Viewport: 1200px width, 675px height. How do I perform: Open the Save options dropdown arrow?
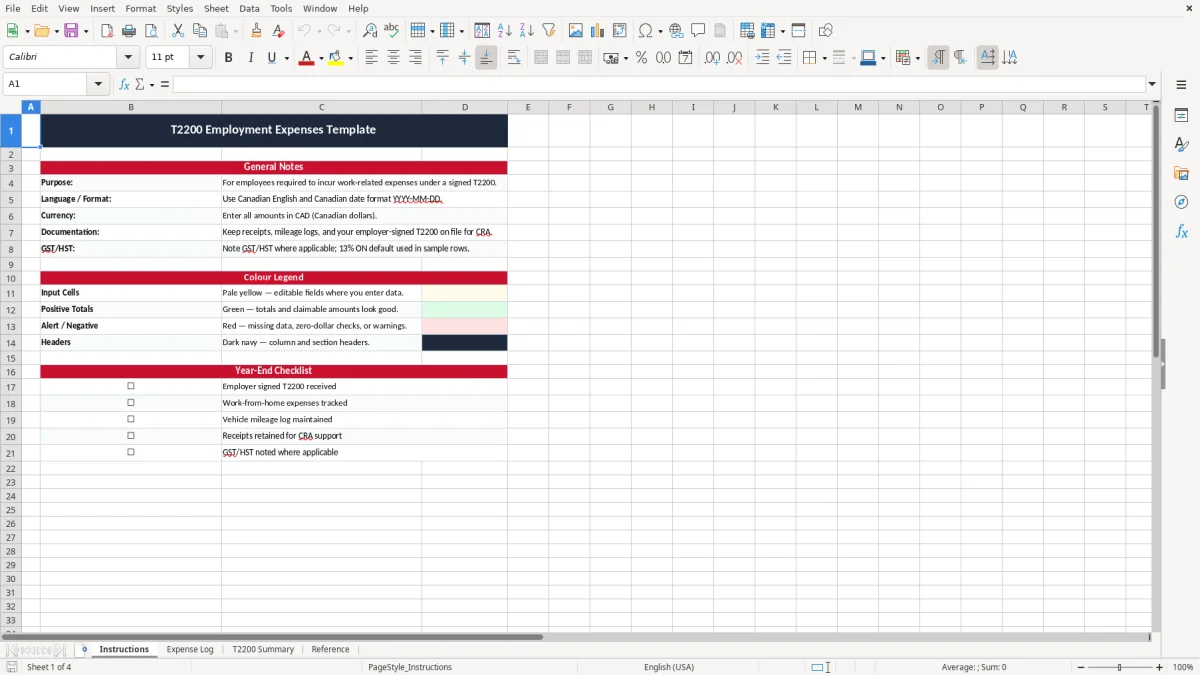[x=86, y=31]
